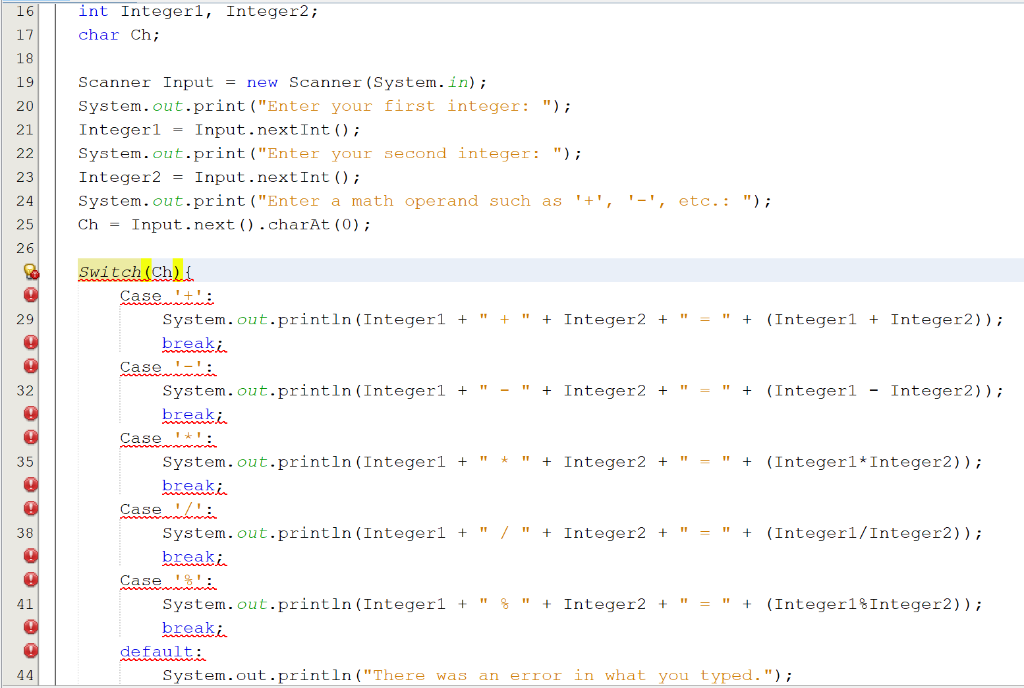Click the lightbulb hint icon beside the Switch line
The image size is (1024, 688).
point(29,270)
